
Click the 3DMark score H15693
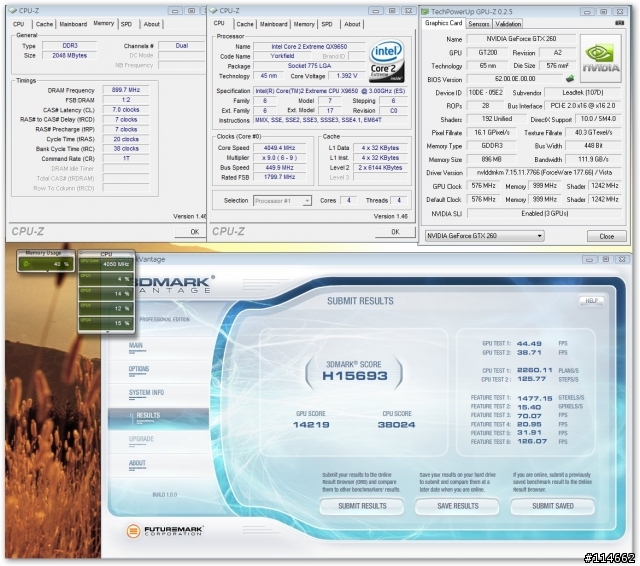click(x=354, y=375)
